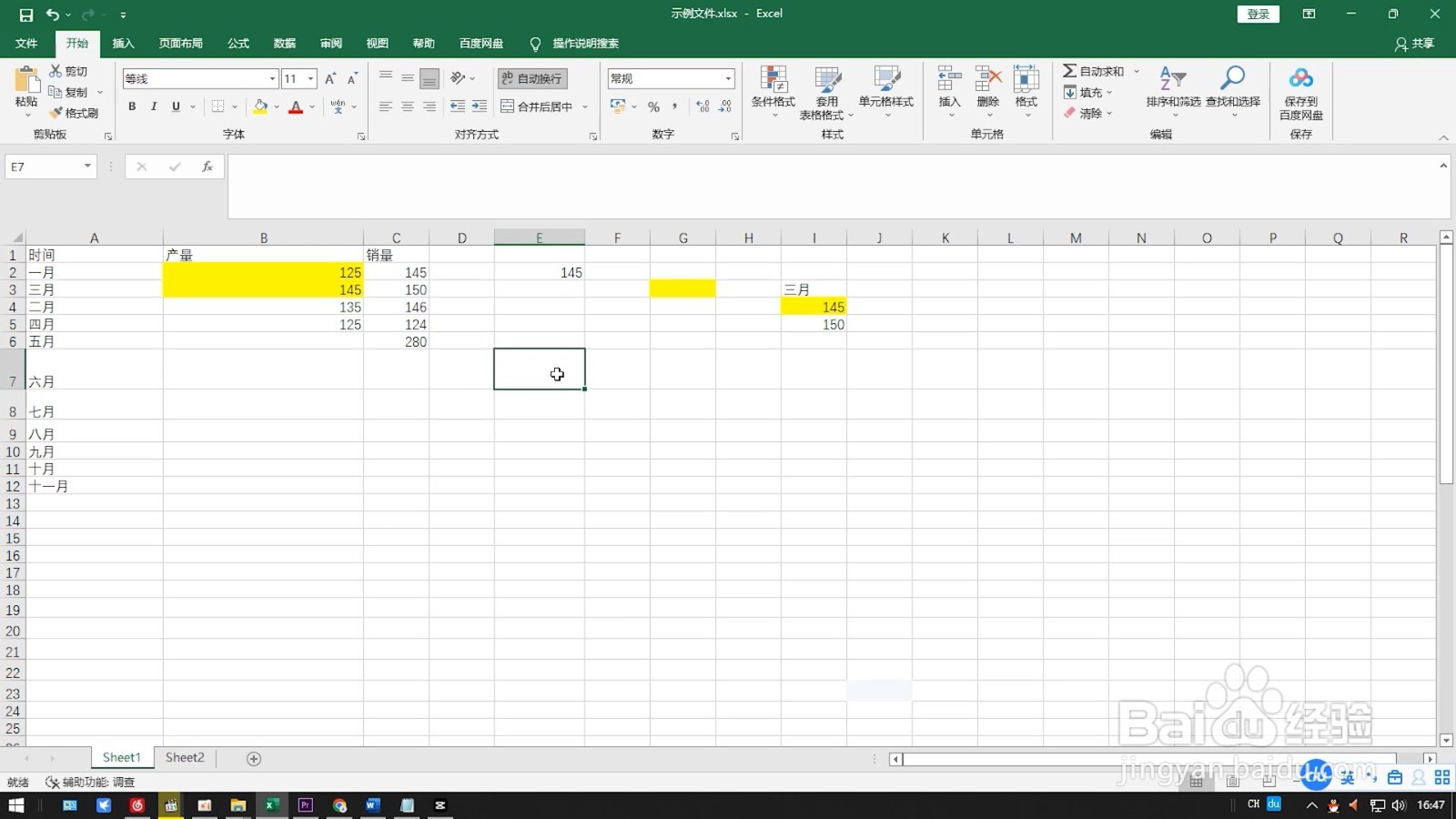Viewport: 1456px width, 819px height.
Task: Decrease font size with the smaller A
Action: point(352,79)
